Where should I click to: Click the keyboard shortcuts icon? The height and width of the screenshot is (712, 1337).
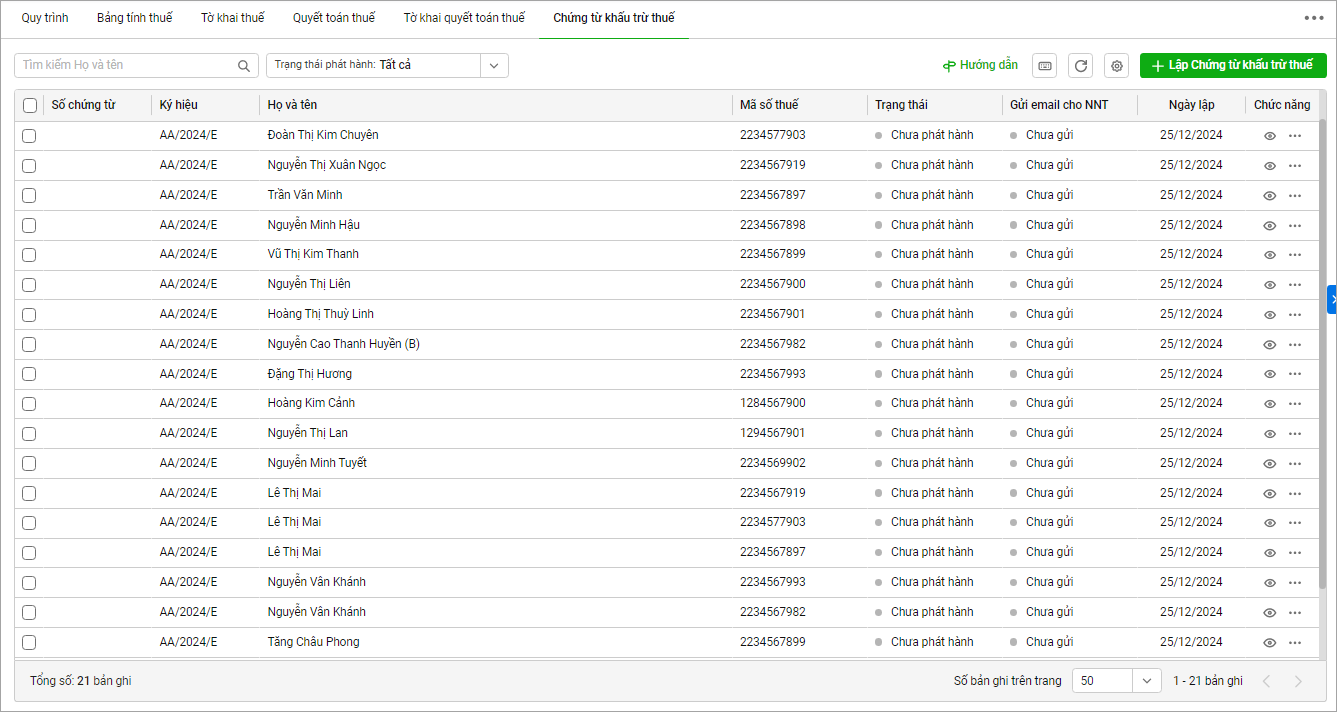[1044, 66]
